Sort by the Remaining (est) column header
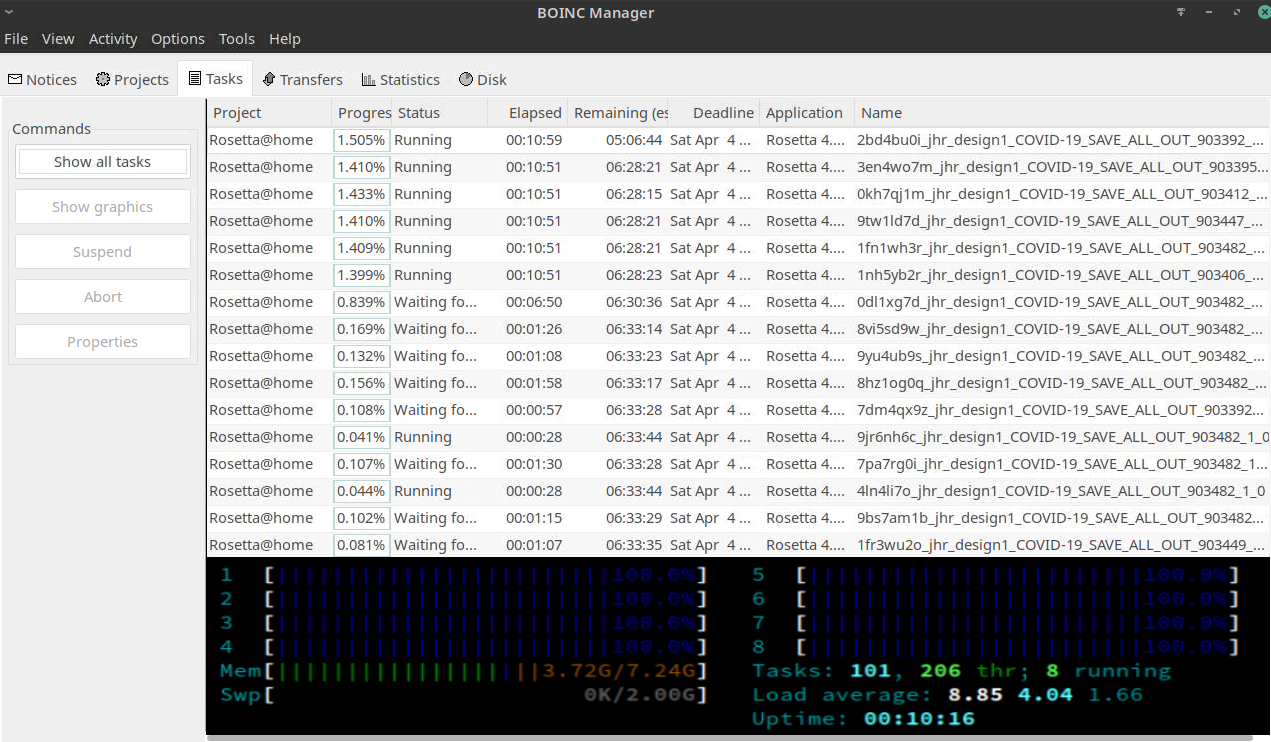Viewport: 1271px width, 742px height. pyautogui.click(x=618, y=113)
